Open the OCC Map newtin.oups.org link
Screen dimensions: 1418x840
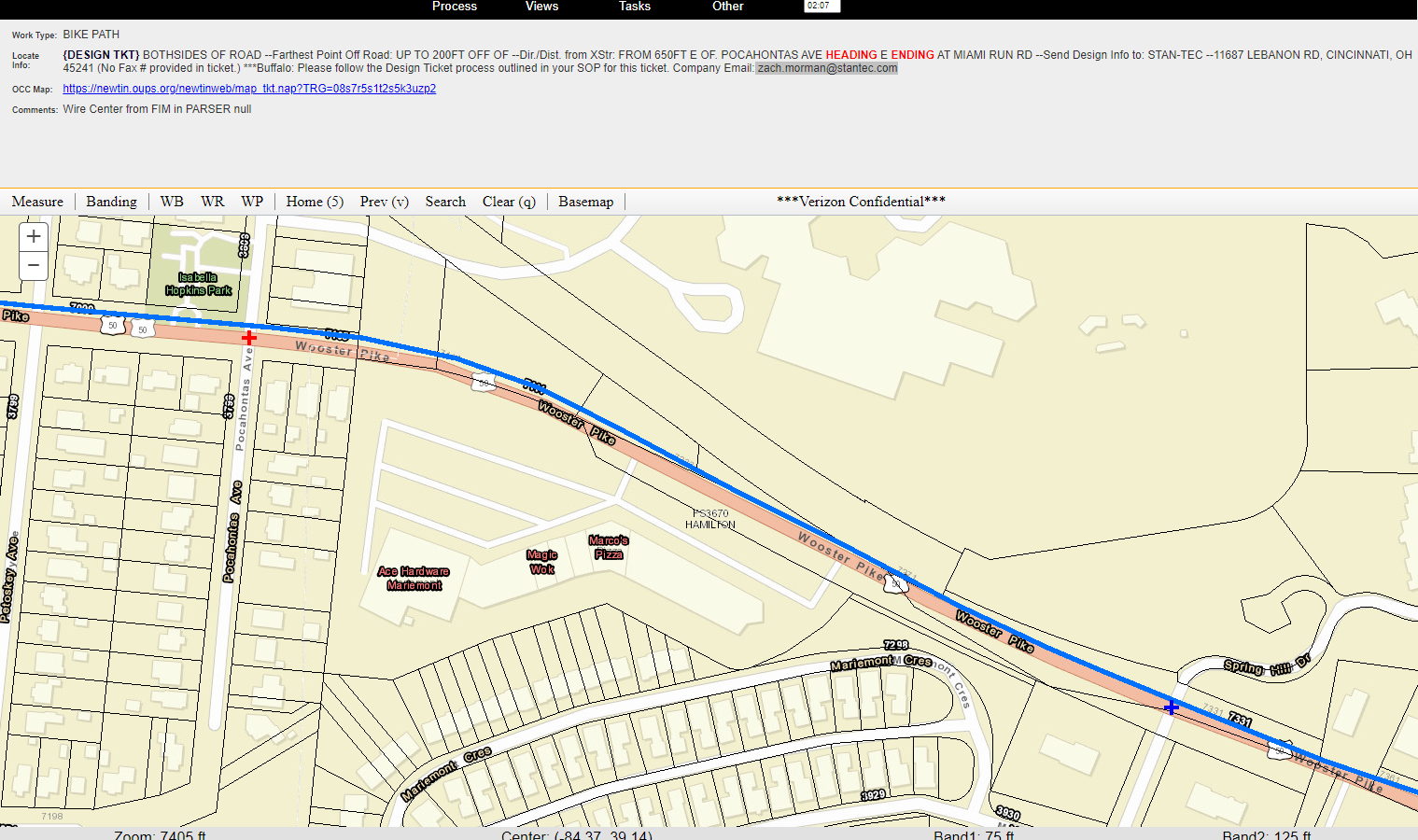249,89
